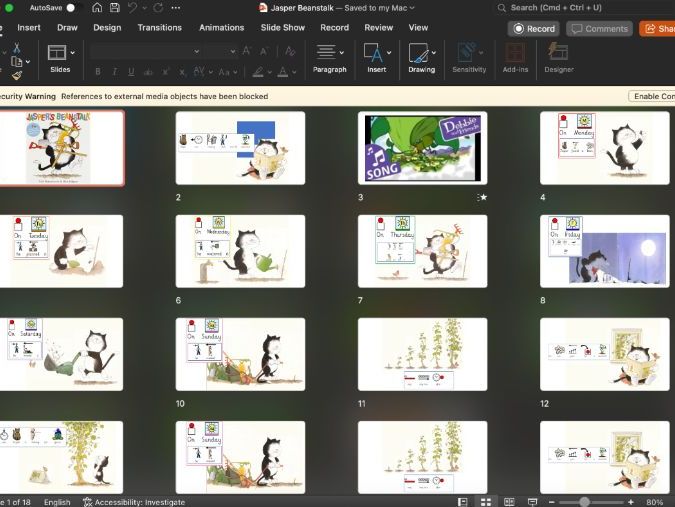Viewport: 675px width, 507px height.
Task: Click the Home icon in title bar
Action: 97,8
